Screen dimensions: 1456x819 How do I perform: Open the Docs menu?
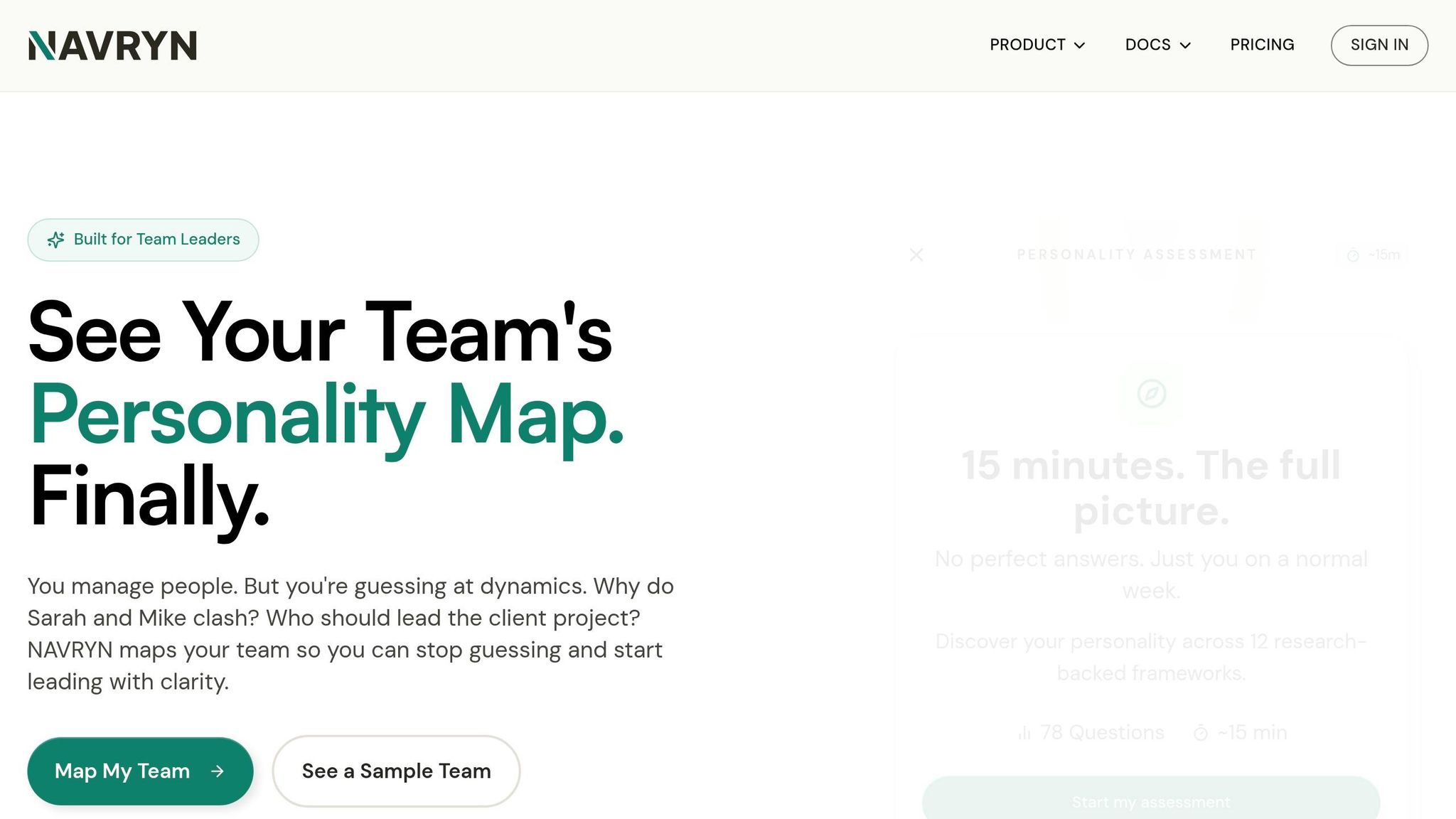click(1157, 45)
